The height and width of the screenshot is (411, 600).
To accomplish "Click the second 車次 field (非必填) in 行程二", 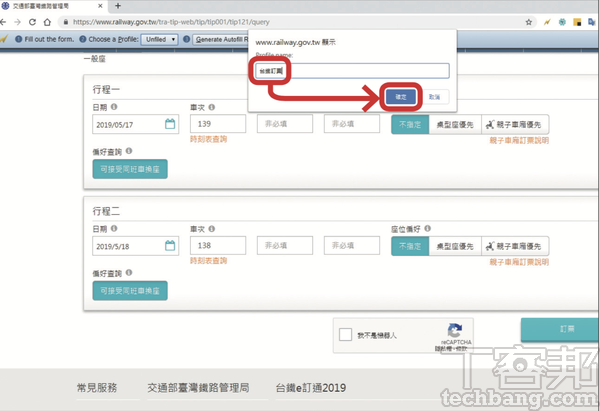I will tap(285, 245).
